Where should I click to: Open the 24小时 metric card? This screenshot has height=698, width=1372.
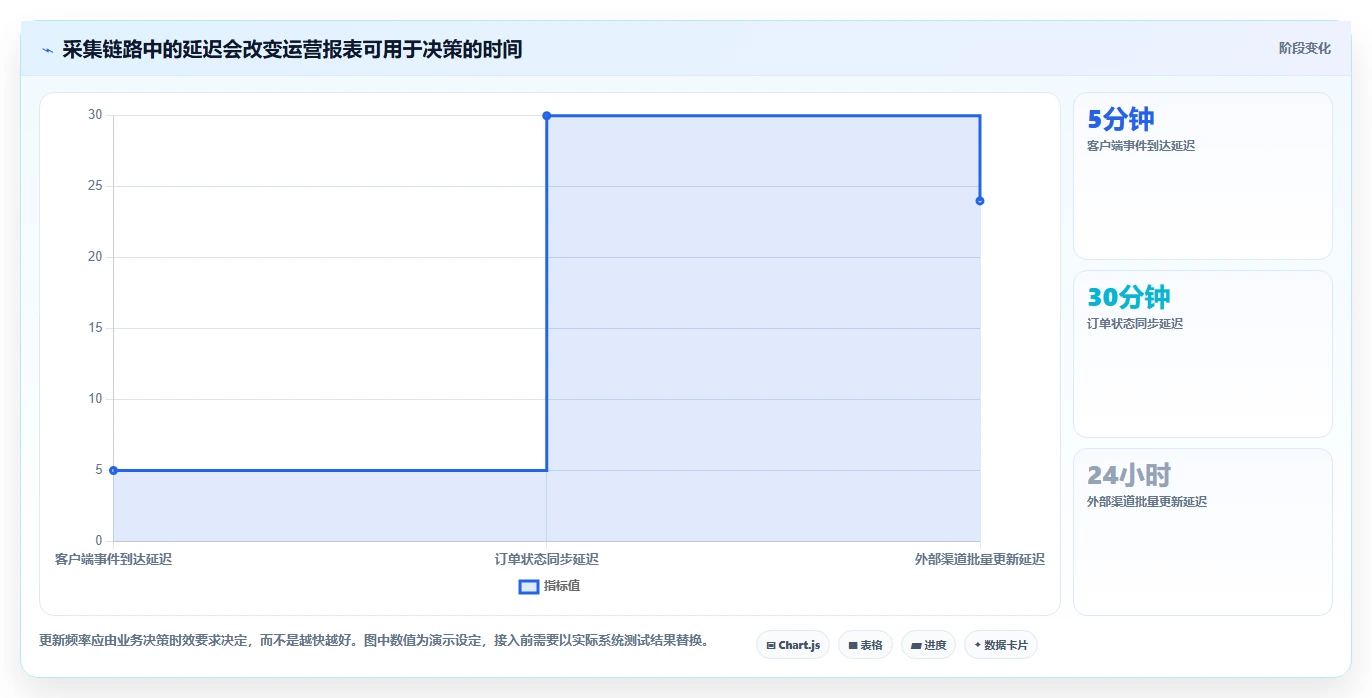(x=1202, y=532)
